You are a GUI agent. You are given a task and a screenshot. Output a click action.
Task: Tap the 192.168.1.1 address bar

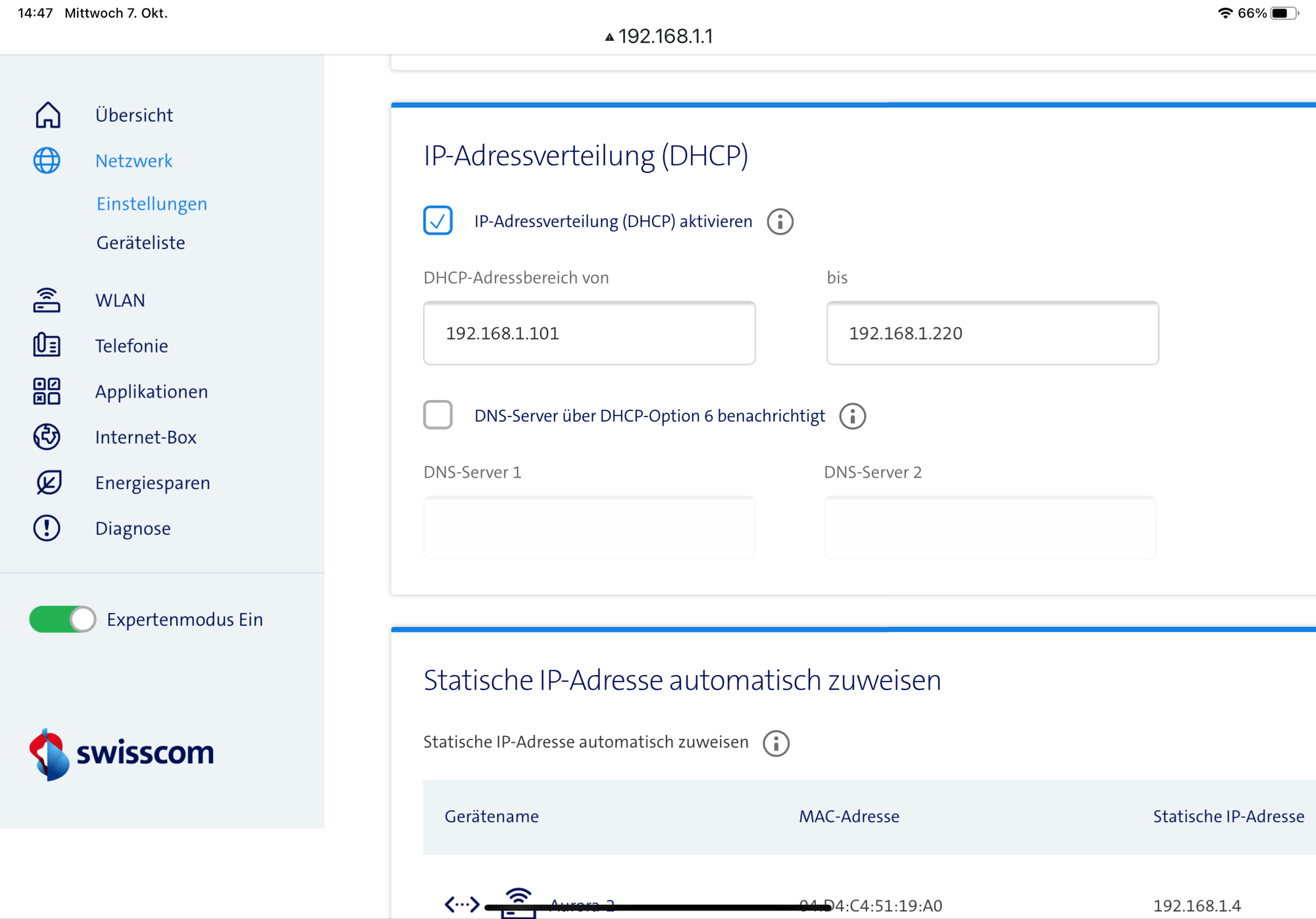click(659, 36)
